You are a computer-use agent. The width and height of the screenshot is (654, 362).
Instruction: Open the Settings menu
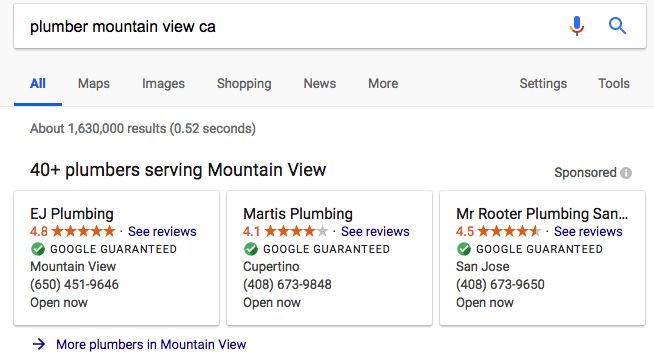click(543, 83)
